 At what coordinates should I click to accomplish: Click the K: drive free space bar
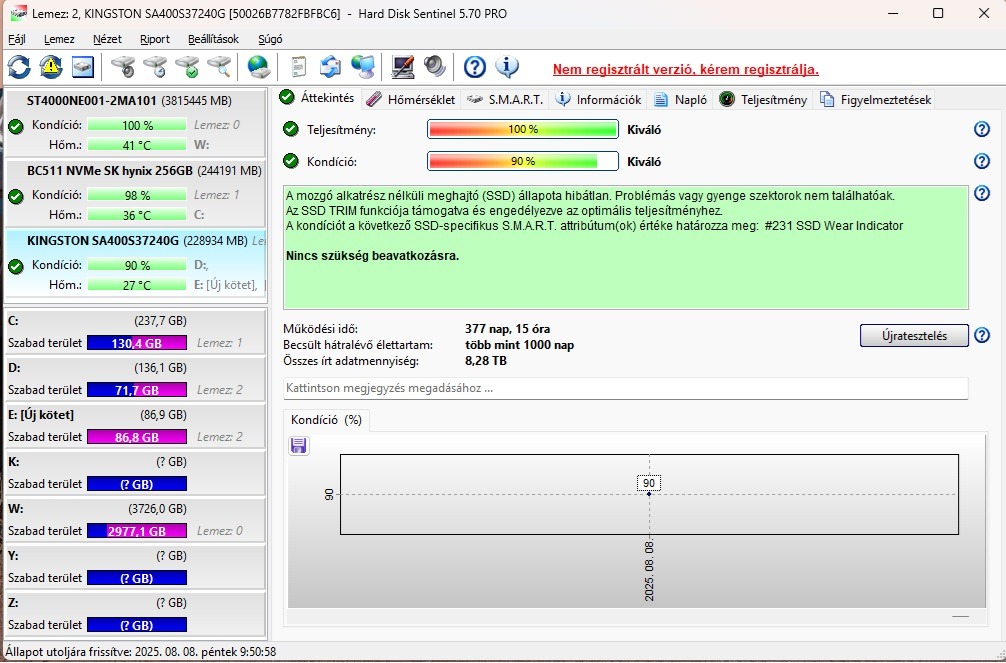[x=137, y=484]
